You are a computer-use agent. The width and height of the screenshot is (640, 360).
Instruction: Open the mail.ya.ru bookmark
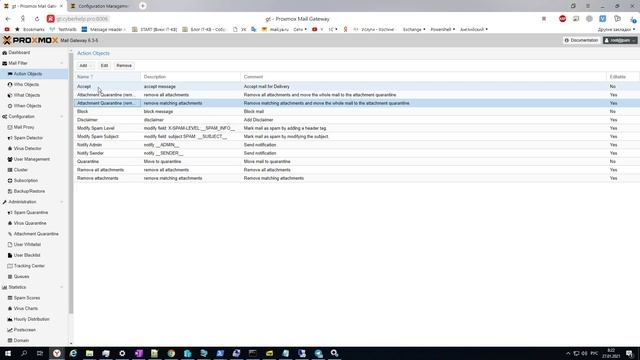[275, 29]
